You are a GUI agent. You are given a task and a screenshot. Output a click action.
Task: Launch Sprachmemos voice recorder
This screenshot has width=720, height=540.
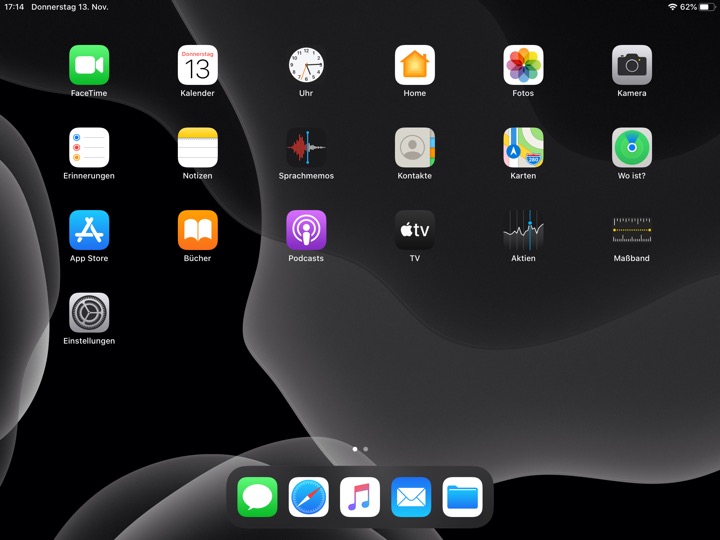(x=306, y=148)
